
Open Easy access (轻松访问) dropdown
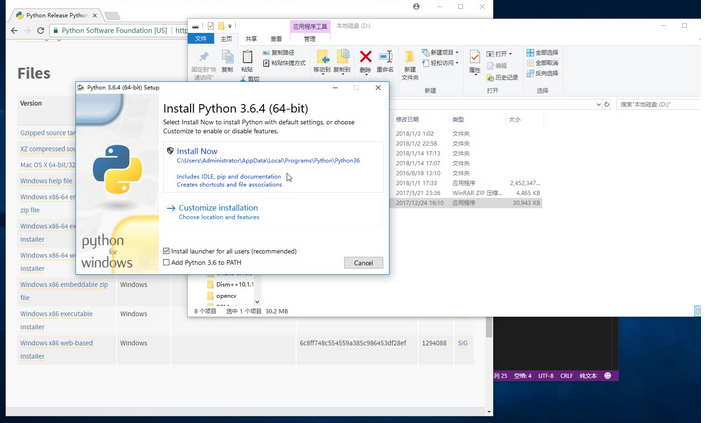point(440,63)
